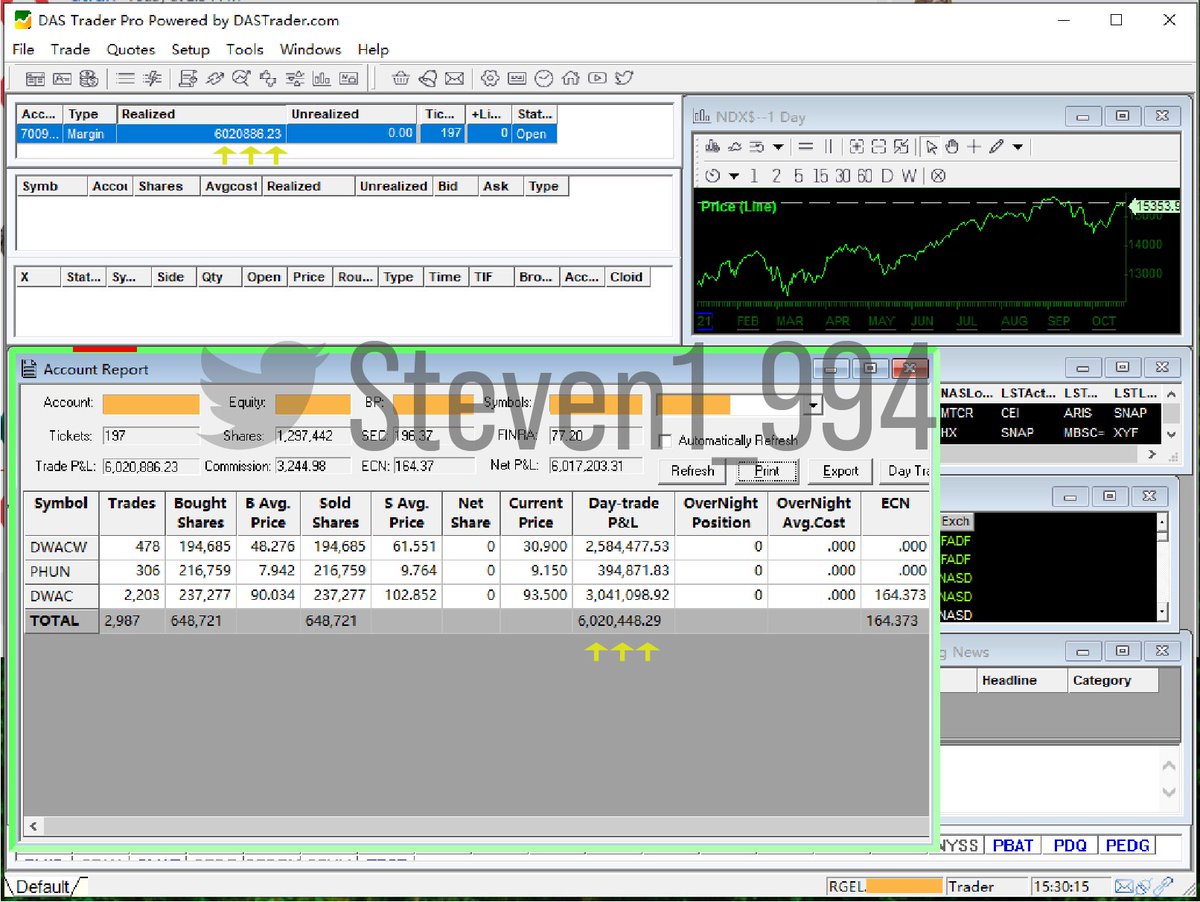
Task: Select the PHUN row symbol cell
Action: pos(61,571)
